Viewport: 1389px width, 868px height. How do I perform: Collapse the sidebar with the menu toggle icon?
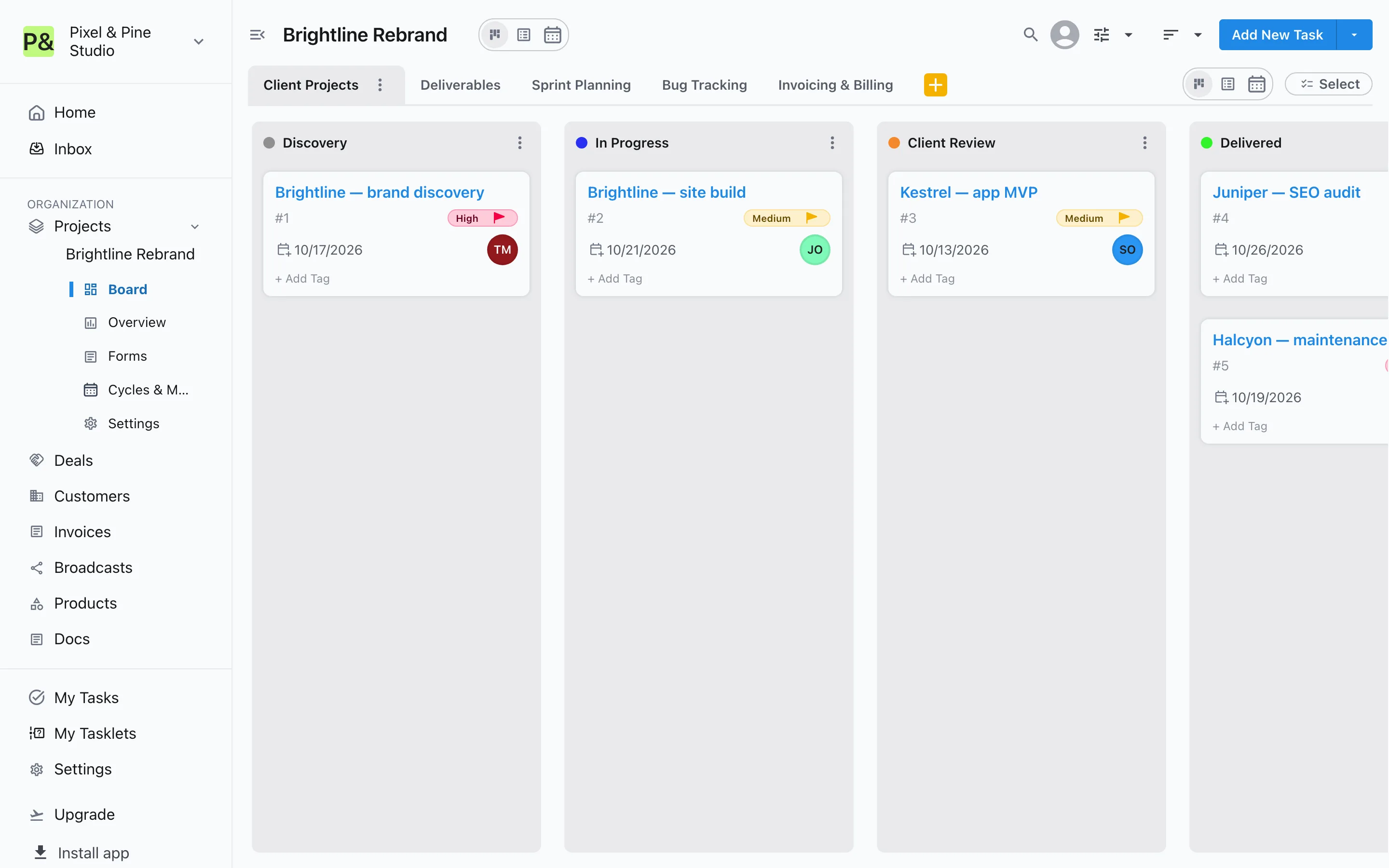point(257,35)
